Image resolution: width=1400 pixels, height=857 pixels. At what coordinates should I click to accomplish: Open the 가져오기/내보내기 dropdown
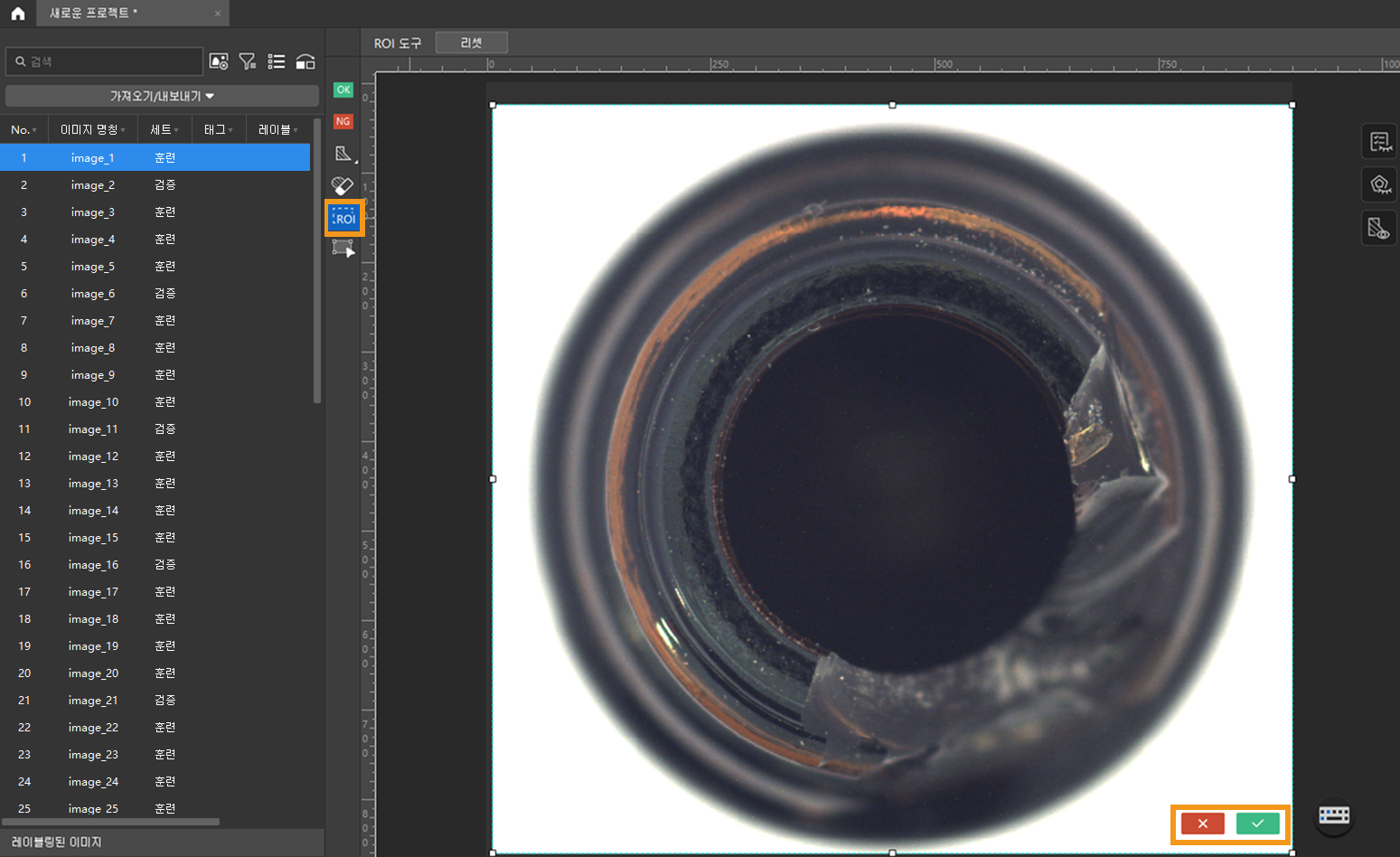click(162, 96)
